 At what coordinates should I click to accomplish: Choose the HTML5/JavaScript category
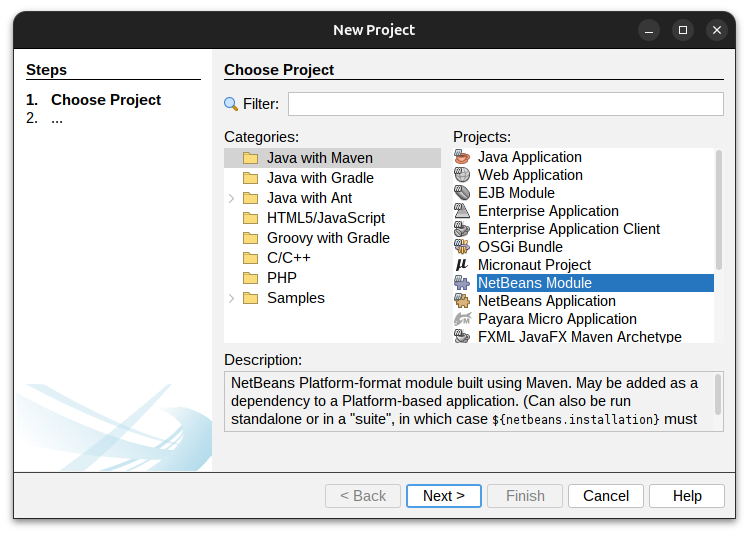point(325,218)
